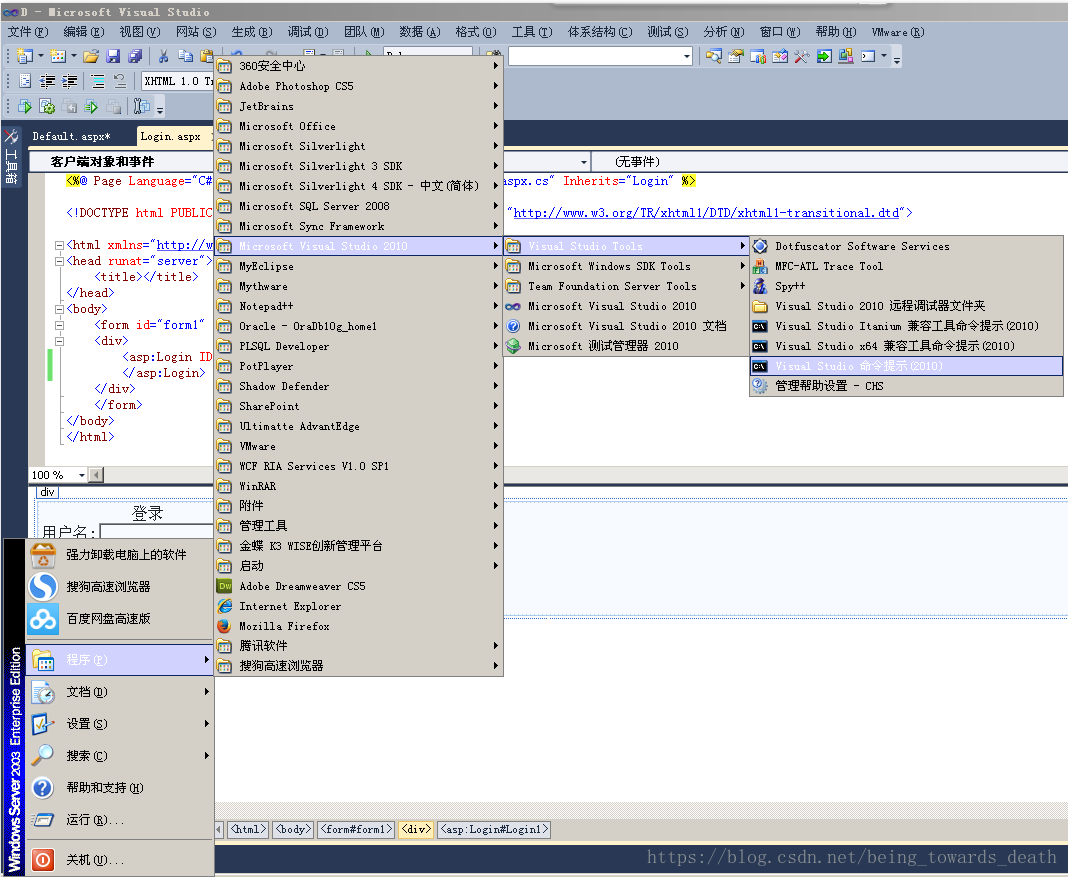Click the Publish Web Site gear icon
The image size is (1068, 877).
(47, 107)
